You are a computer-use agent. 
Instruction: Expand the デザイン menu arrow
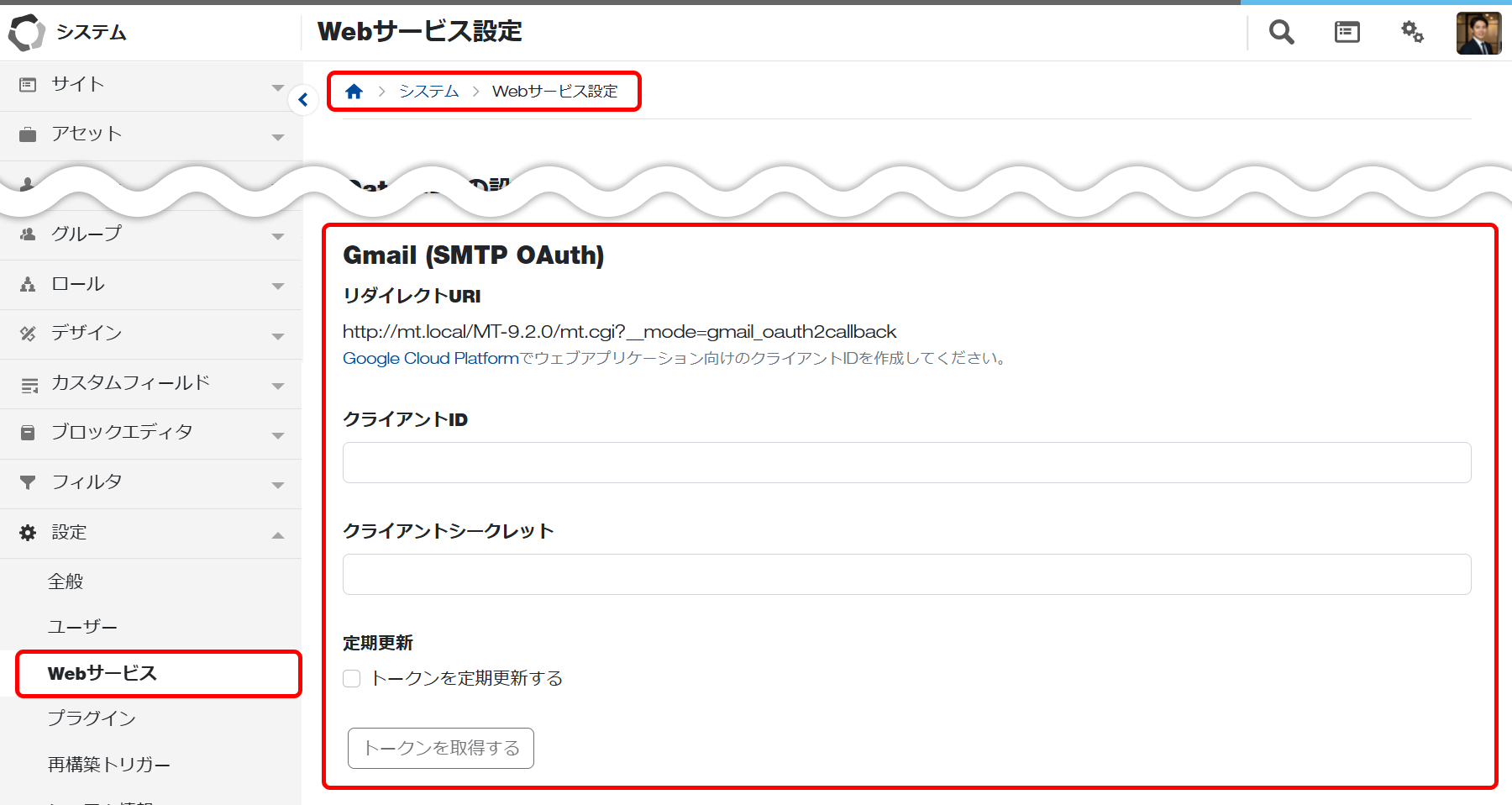click(278, 336)
